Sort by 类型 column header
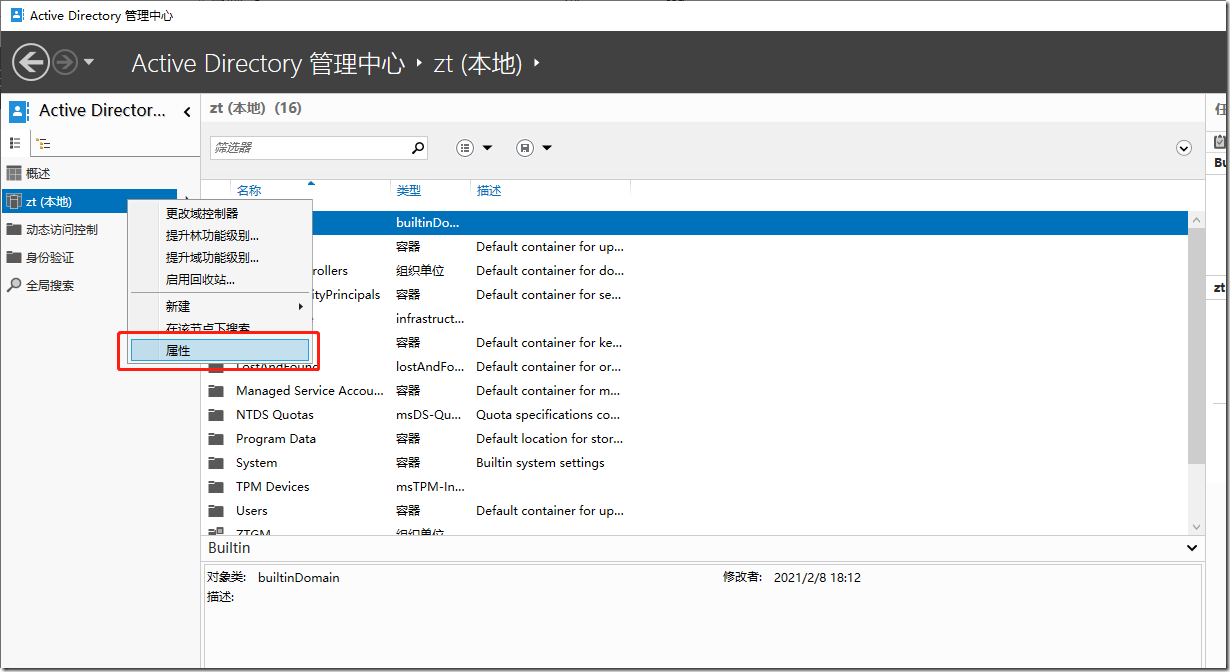 (x=409, y=191)
